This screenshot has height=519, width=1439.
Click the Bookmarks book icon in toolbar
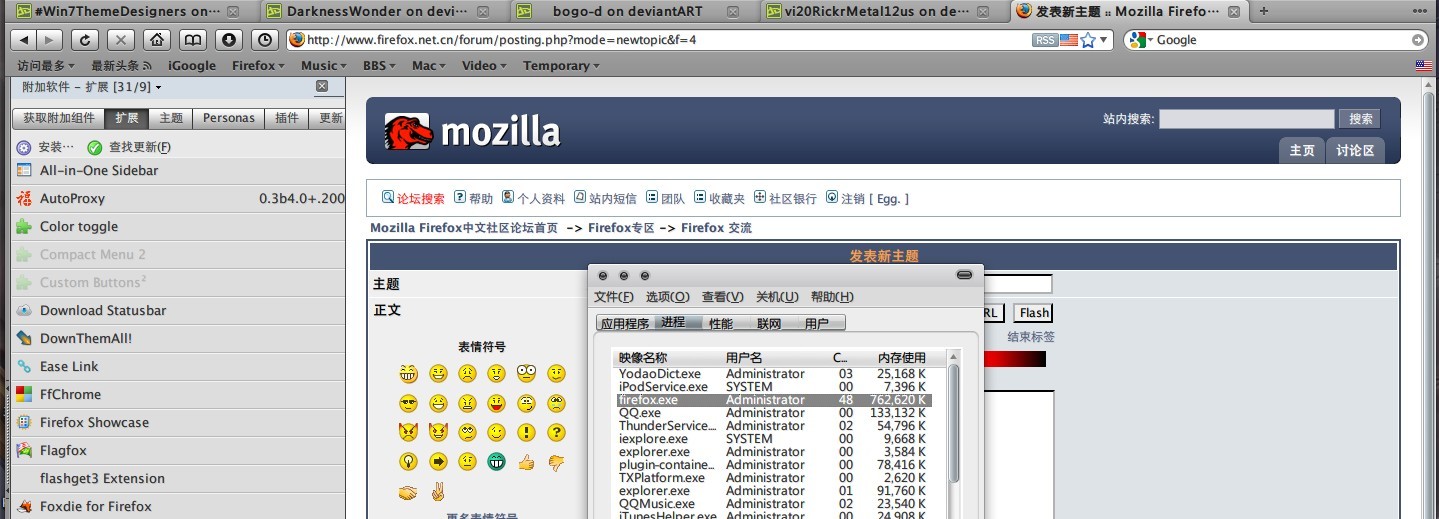click(192, 40)
